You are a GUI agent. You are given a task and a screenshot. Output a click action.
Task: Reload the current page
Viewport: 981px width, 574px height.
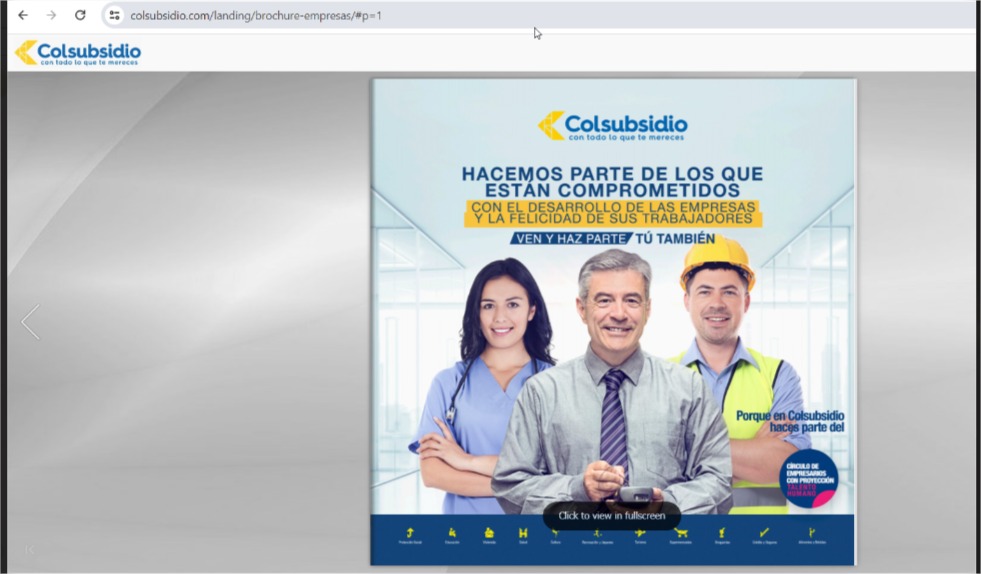[80, 15]
